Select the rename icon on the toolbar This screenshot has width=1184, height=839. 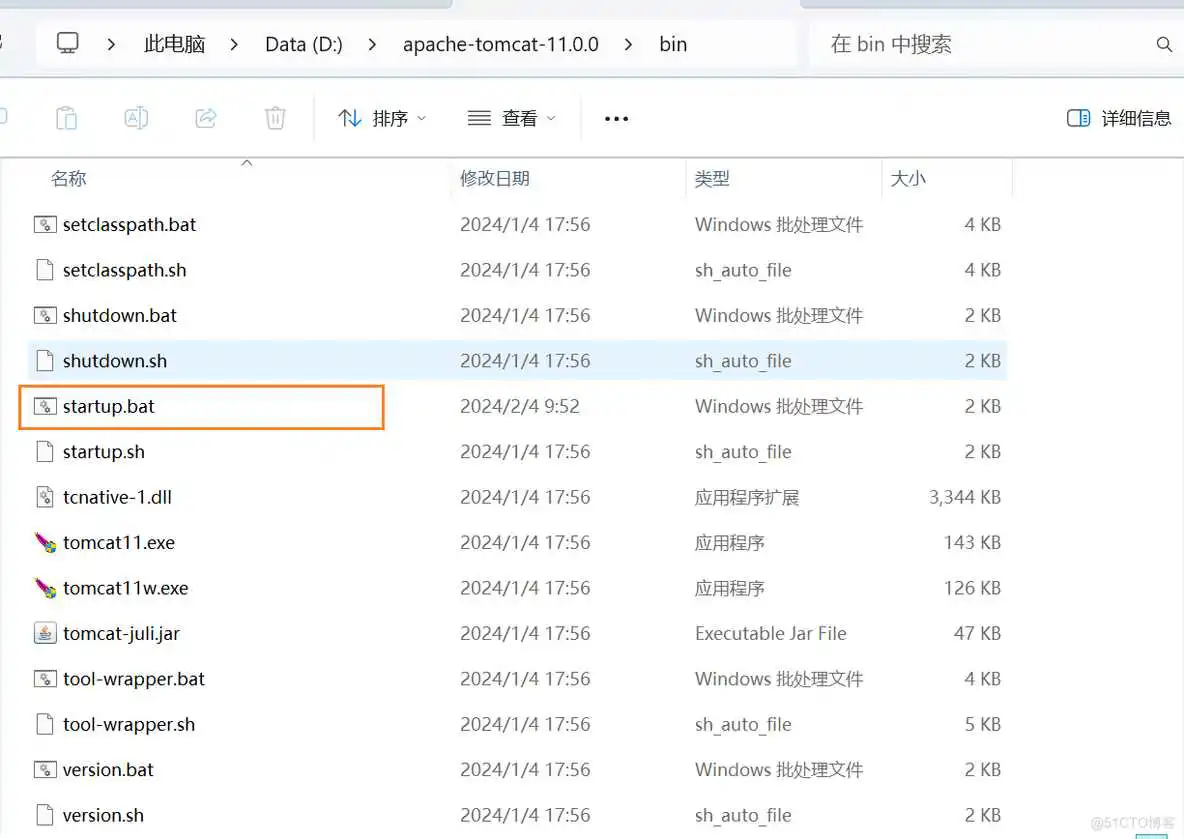point(136,117)
